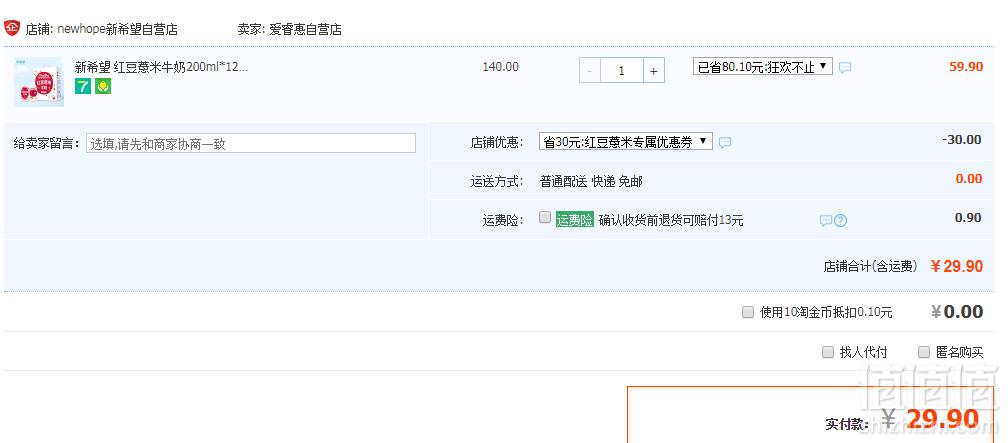The width and height of the screenshot is (1008, 443).
Task: Click the red shop badge icon
Action: [12, 28]
